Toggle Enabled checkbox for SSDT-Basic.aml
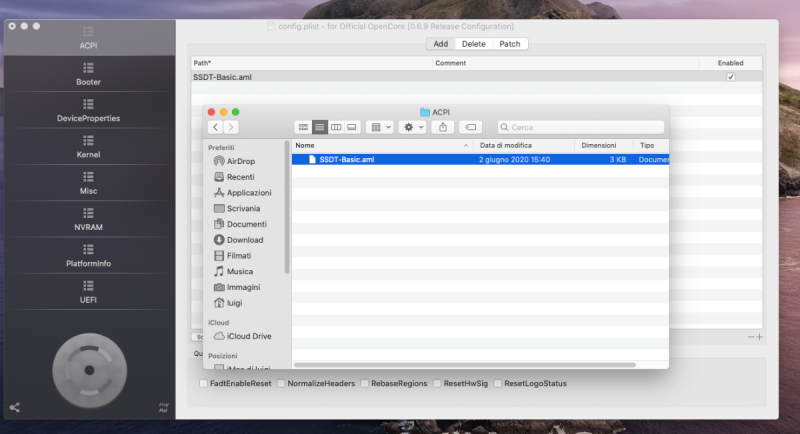 coord(730,77)
